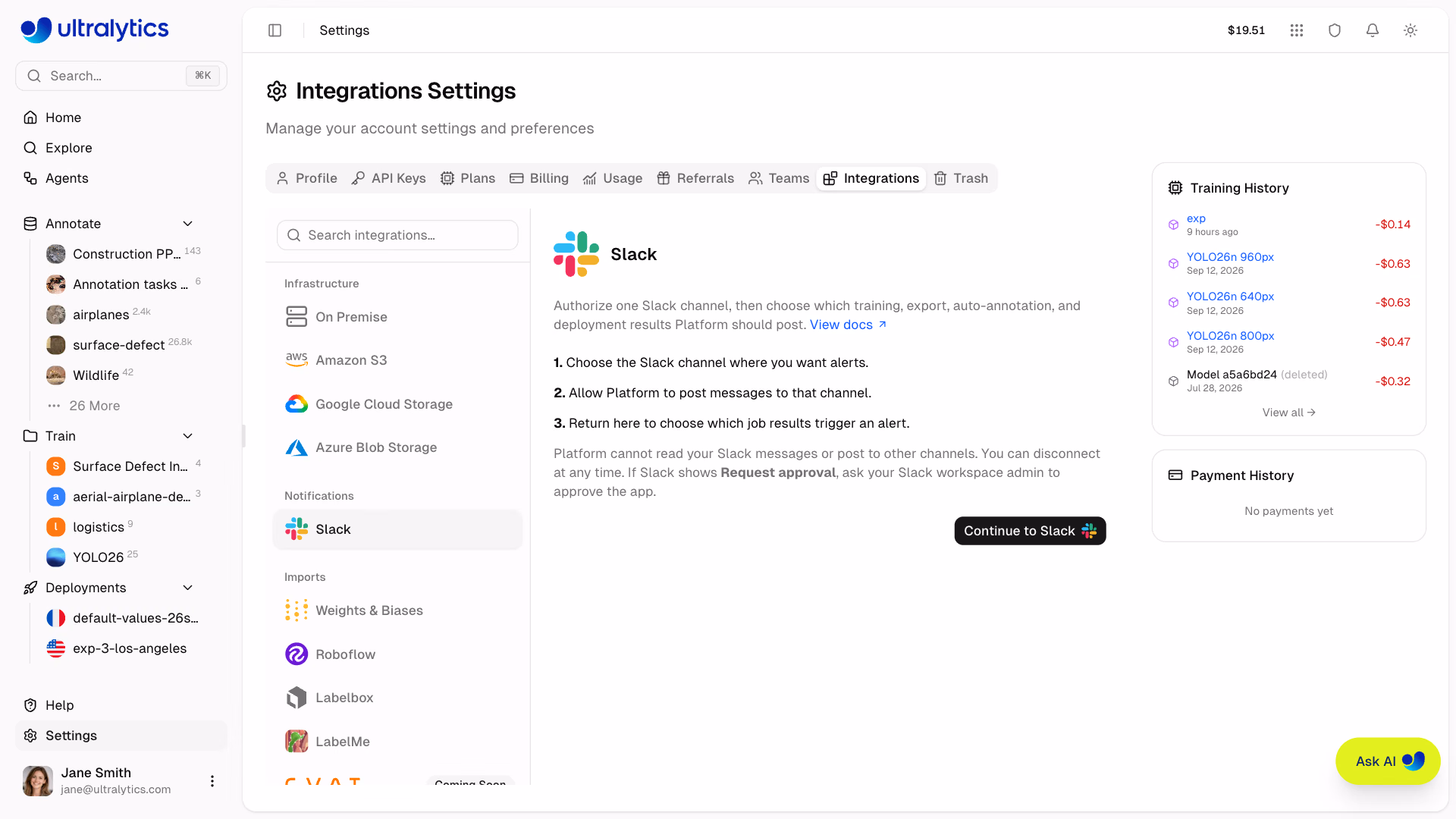Screen dimensions: 1456x819
Task: Open the View docs link
Action: [x=848, y=325]
